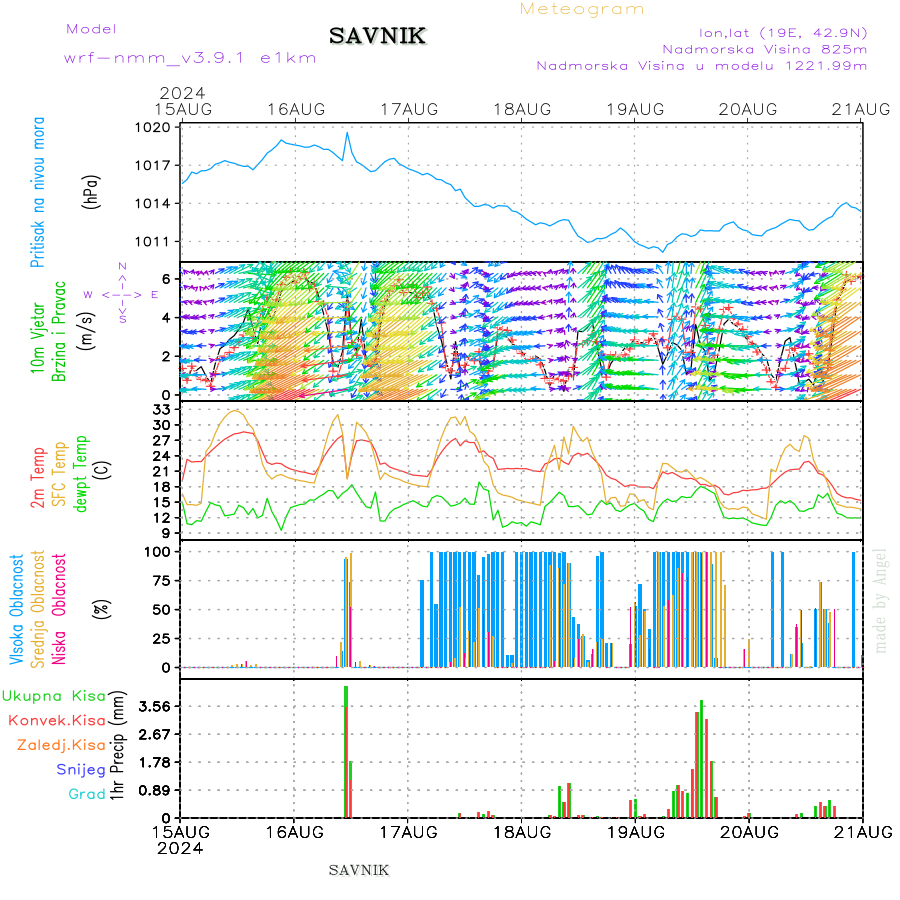900x900 pixels.
Task: Click the 6 tick on the wind speed axis
Action: (x=166, y=280)
